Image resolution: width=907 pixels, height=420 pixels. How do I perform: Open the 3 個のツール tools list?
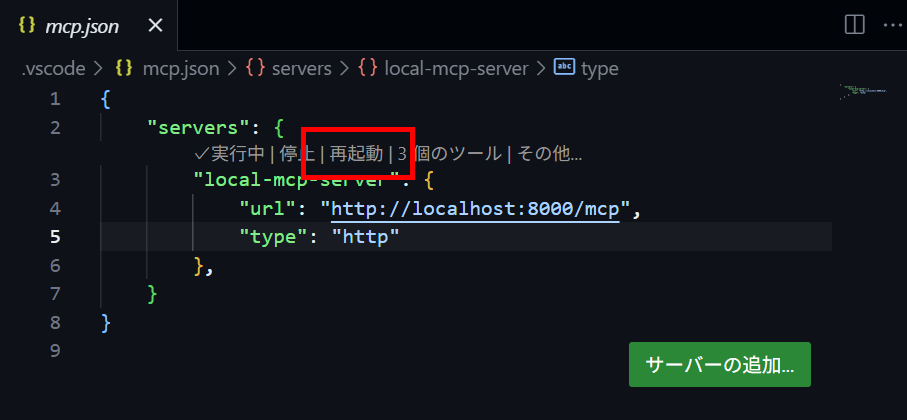449,154
